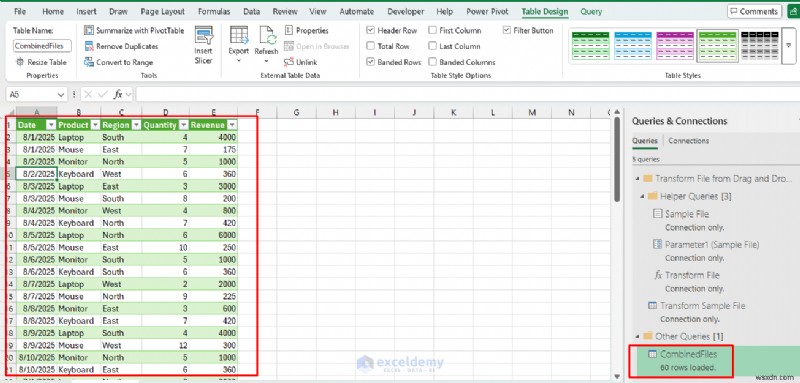
Task: Switch to the Query ribbon tab
Action: click(x=591, y=12)
